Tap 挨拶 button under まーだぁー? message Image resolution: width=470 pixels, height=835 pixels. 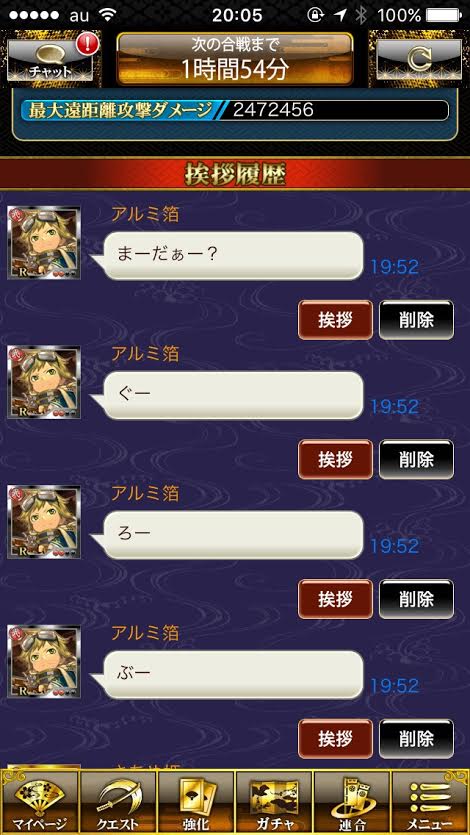coord(335,320)
